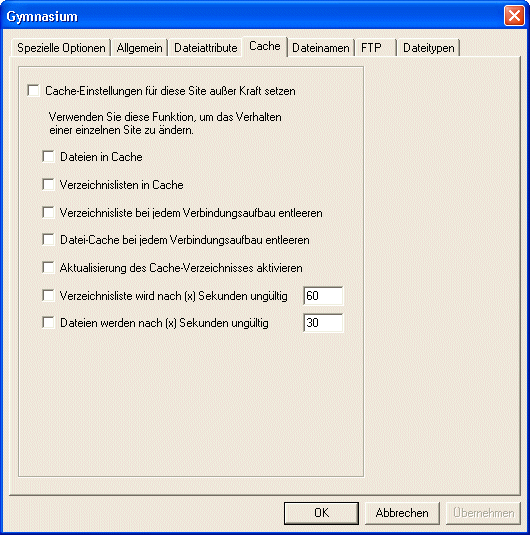Tick 'Aktualisierung des Cache-Verzeichnisses aktivieren'
This screenshot has height=535, width=530.
pos(48,268)
